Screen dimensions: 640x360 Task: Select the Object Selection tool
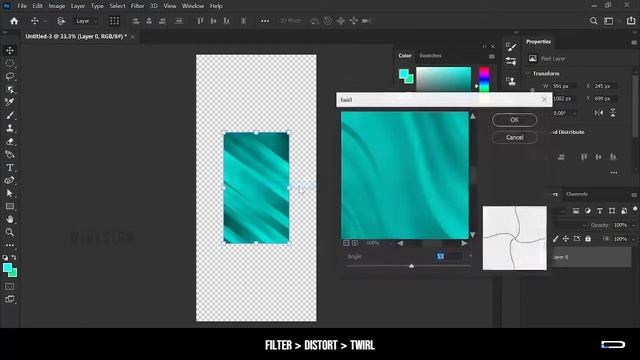click(10, 89)
